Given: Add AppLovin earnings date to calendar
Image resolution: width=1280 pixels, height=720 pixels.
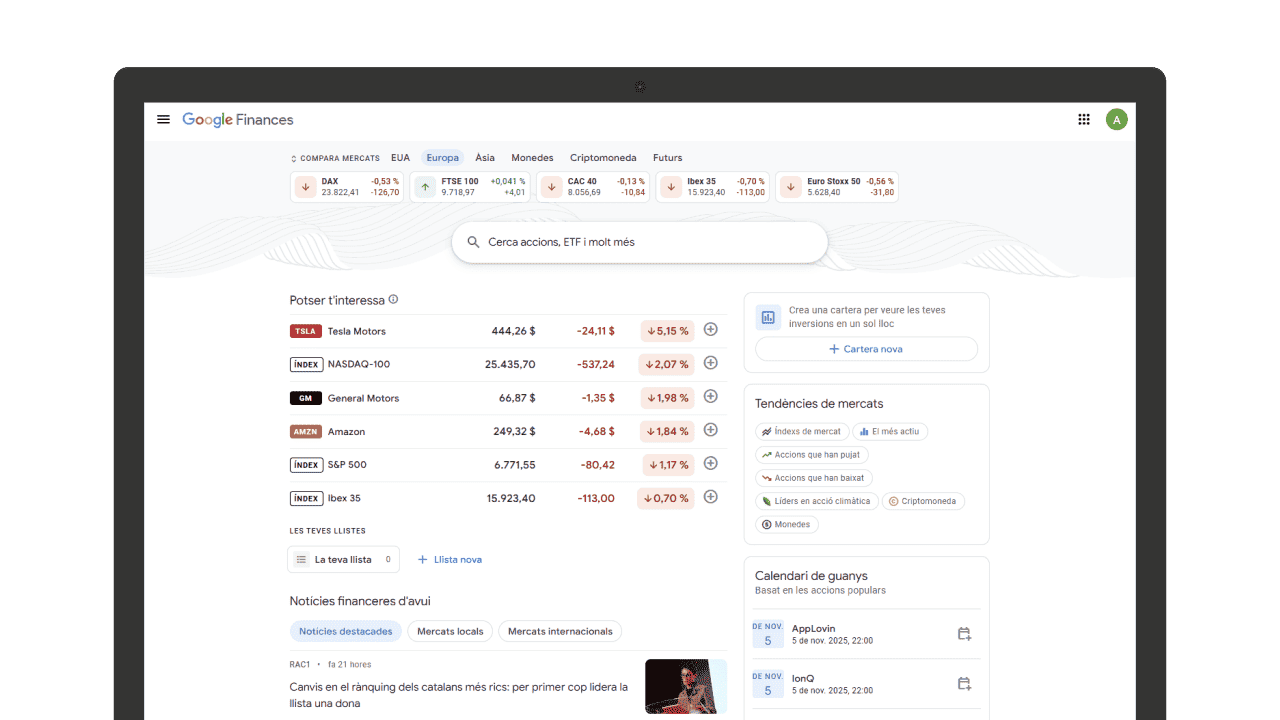Looking at the screenshot, I should [963, 633].
